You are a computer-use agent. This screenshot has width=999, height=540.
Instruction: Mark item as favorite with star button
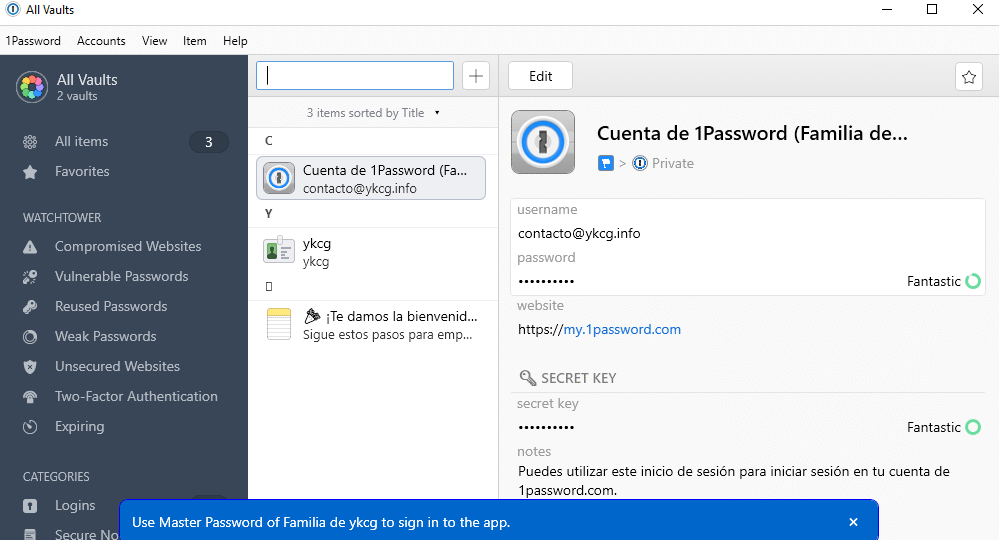pyautogui.click(x=968, y=77)
